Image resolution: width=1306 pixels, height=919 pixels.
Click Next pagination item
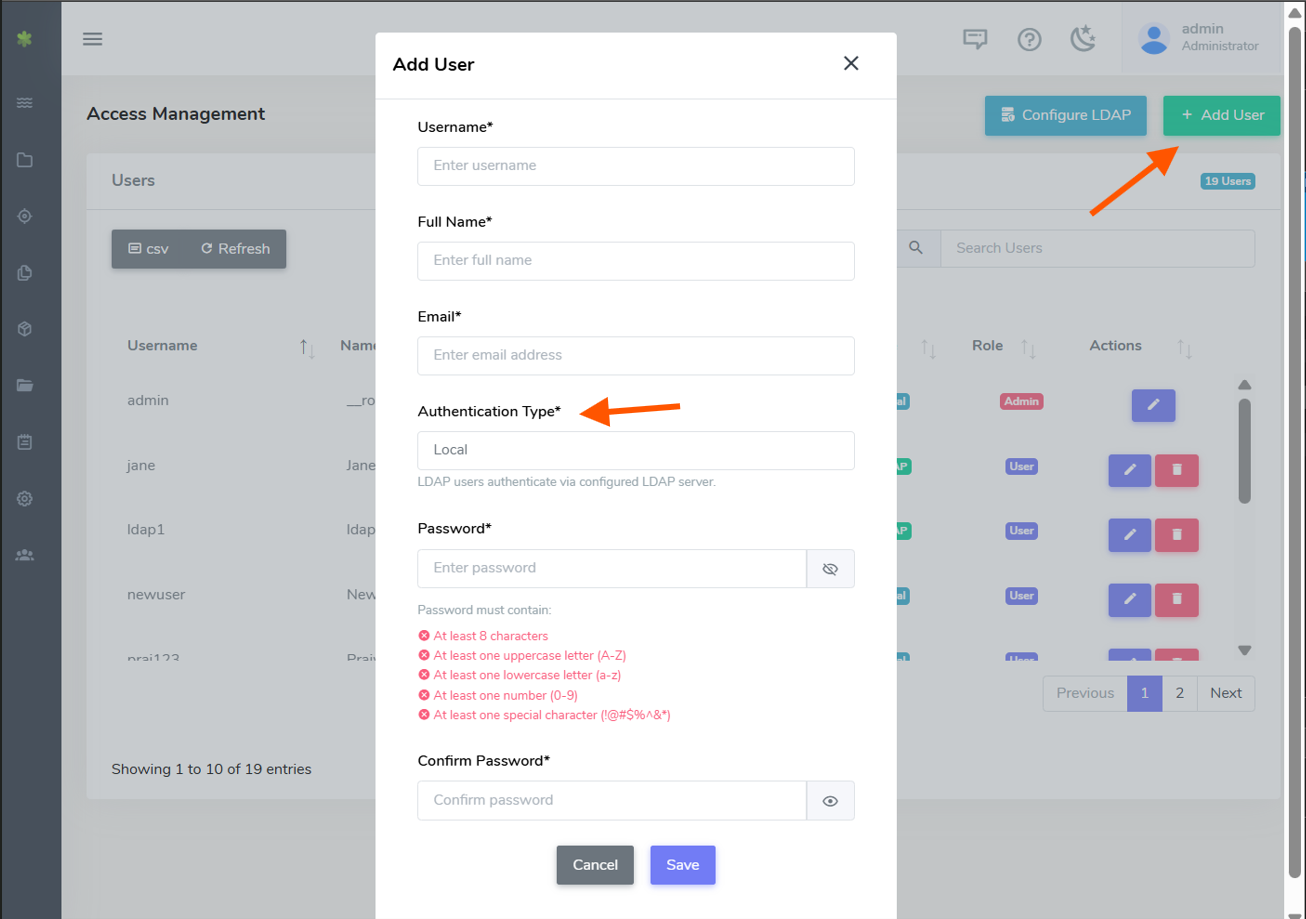(1225, 693)
